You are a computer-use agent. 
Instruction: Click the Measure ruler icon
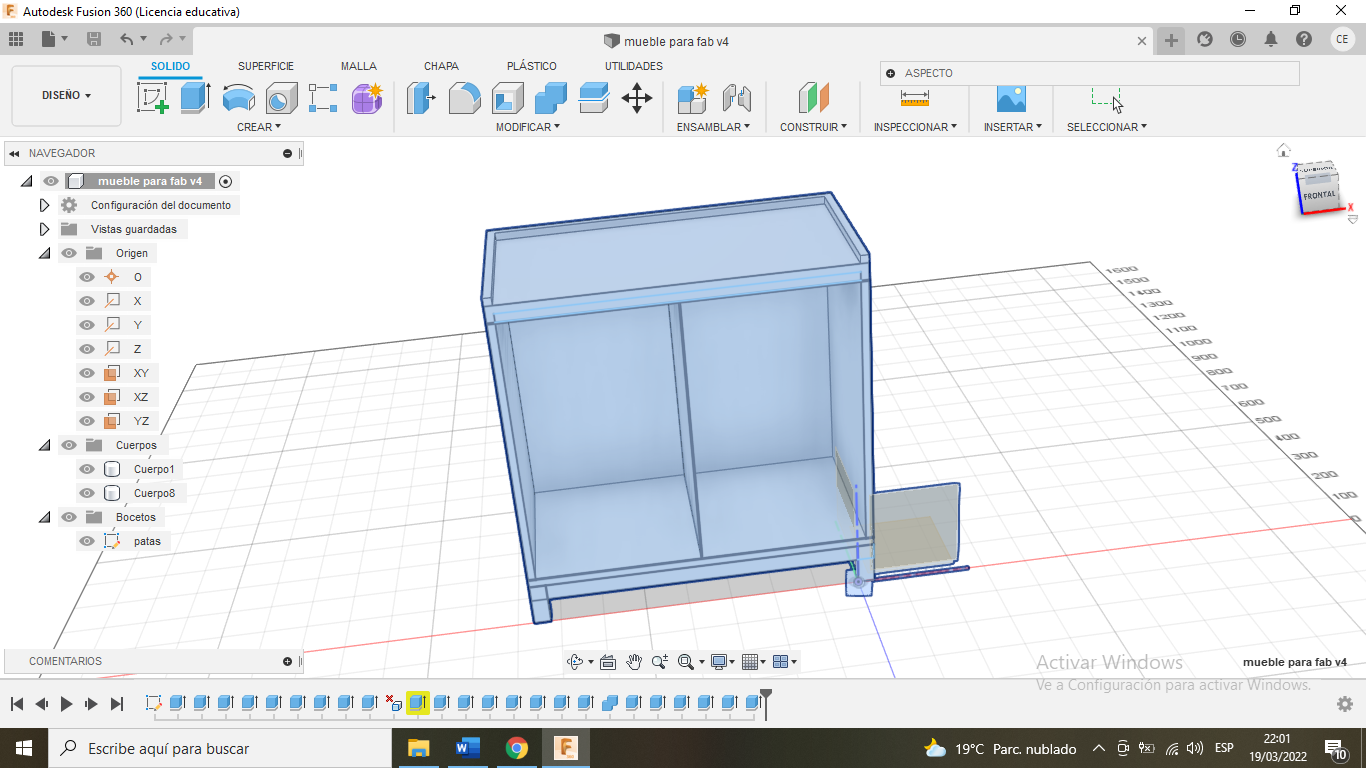(x=914, y=98)
